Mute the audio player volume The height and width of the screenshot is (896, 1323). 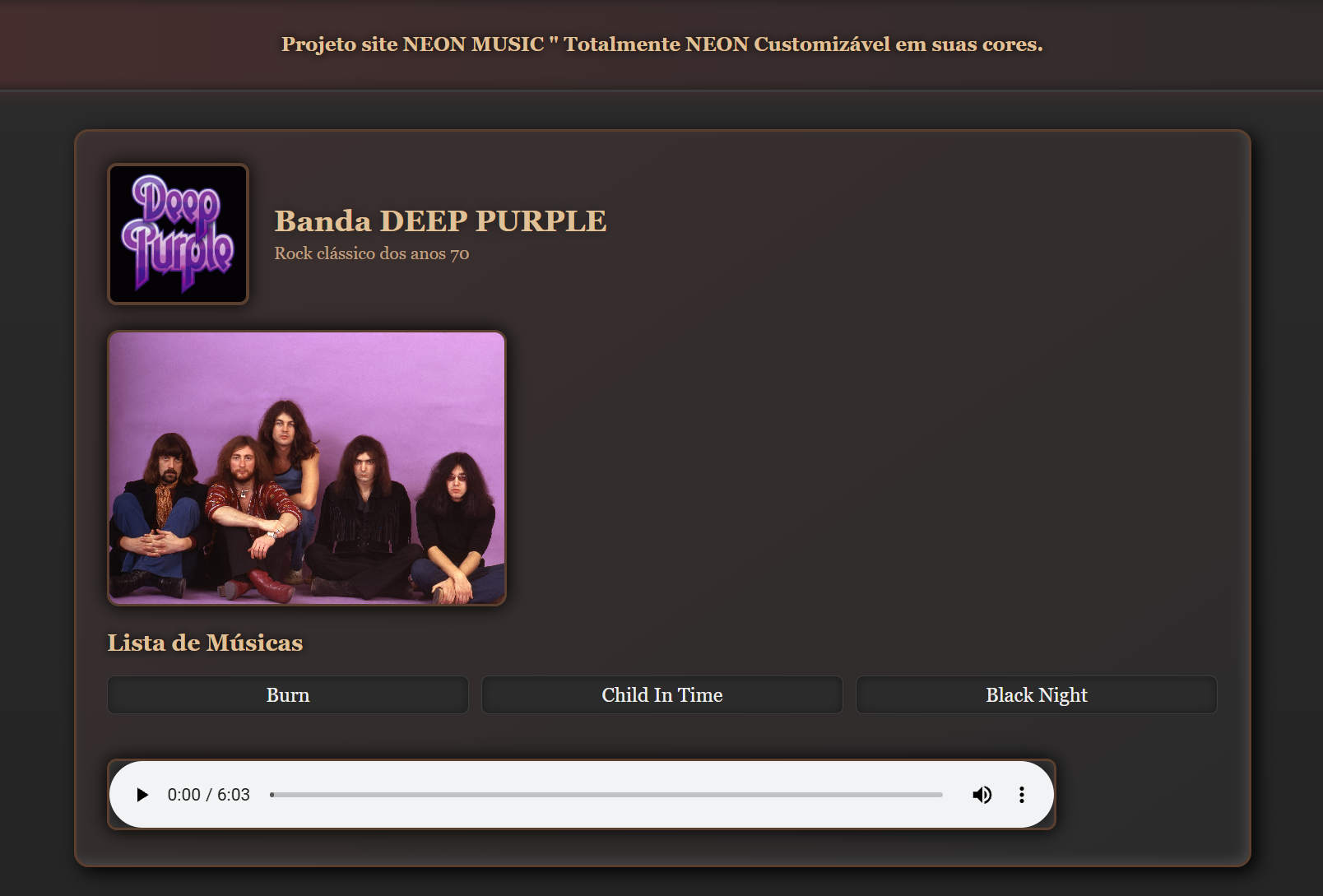click(x=982, y=795)
